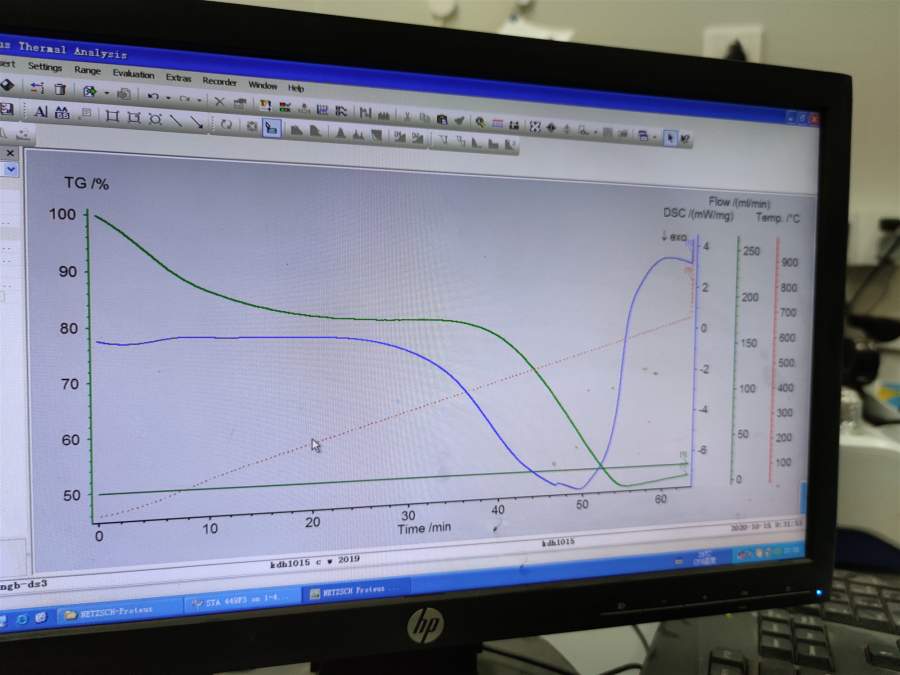Click the mountain peak evaluation icon
This screenshot has height=675, width=900.
[x=340, y=134]
